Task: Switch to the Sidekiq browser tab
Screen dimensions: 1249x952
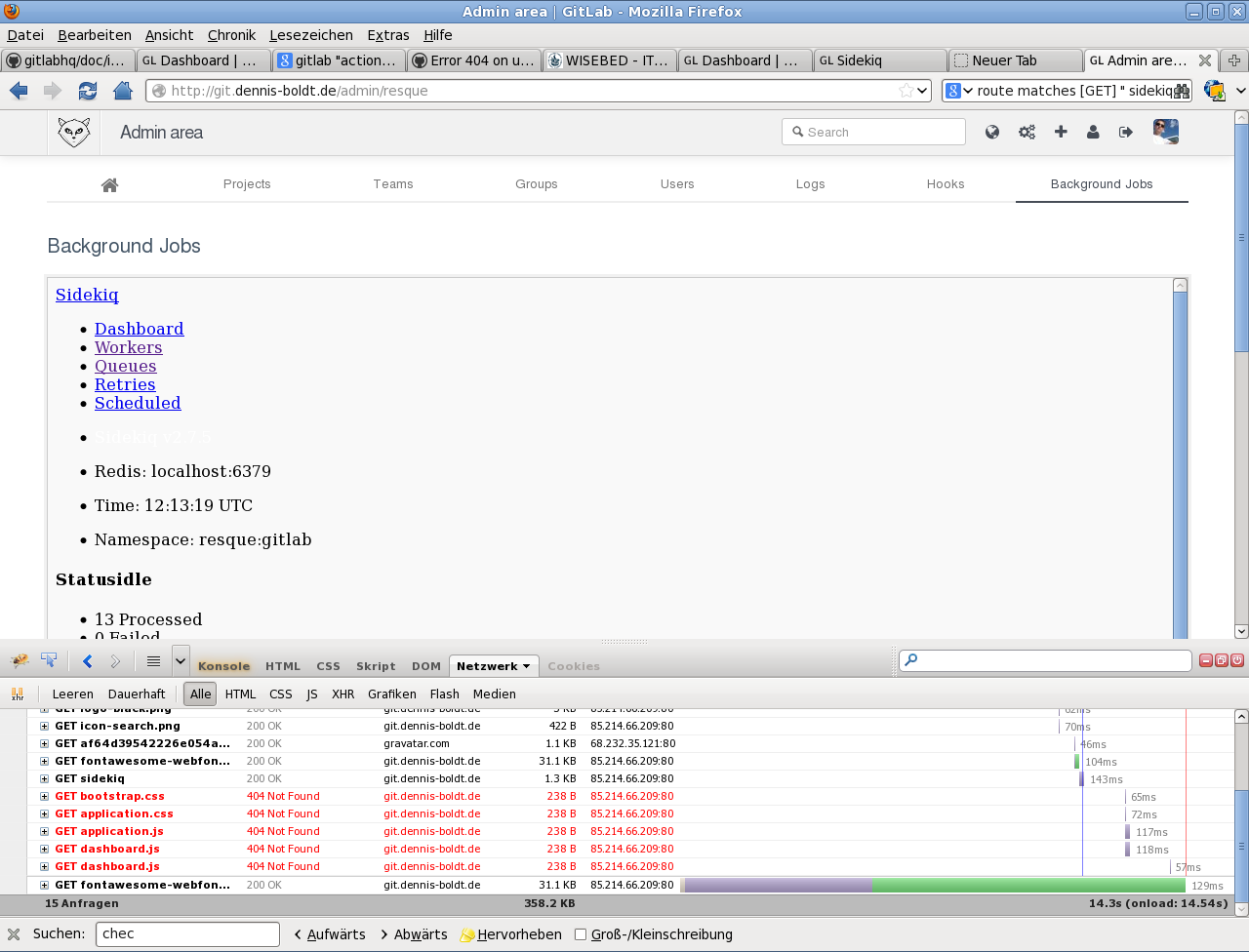Action: [x=879, y=60]
